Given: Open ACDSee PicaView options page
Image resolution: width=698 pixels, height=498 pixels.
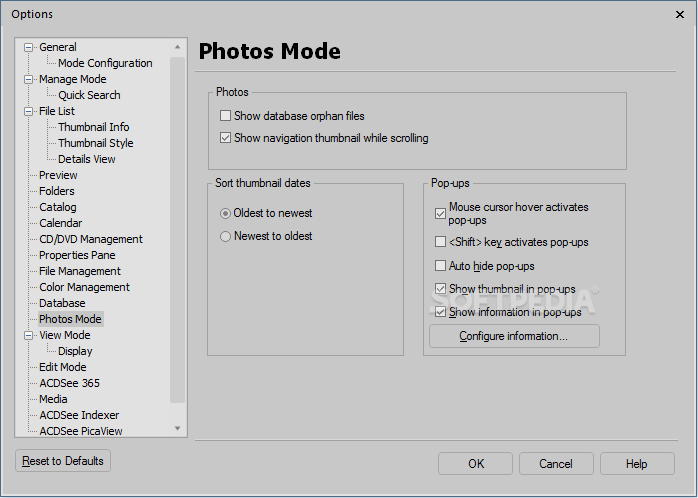Looking at the screenshot, I should point(81,431).
